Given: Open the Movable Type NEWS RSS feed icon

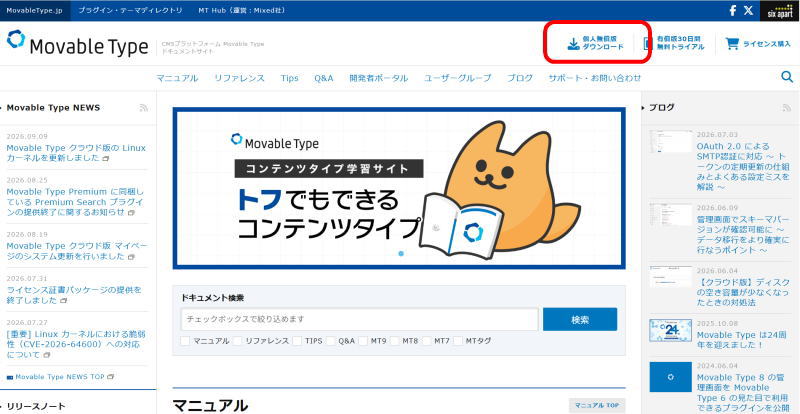Looking at the screenshot, I should click(143, 108).
